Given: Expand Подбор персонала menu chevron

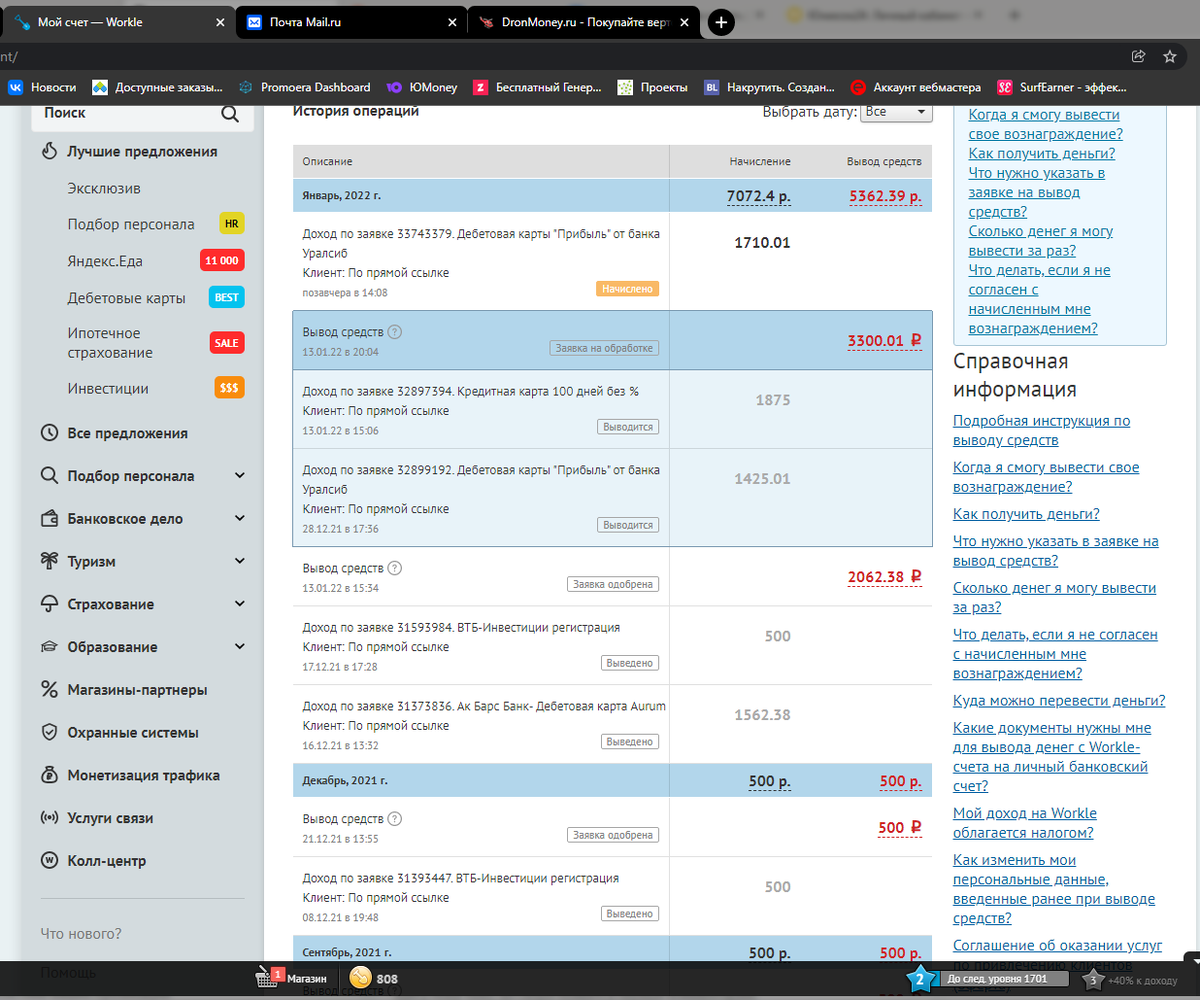Looking at the screenshot, I should [239, 476].
